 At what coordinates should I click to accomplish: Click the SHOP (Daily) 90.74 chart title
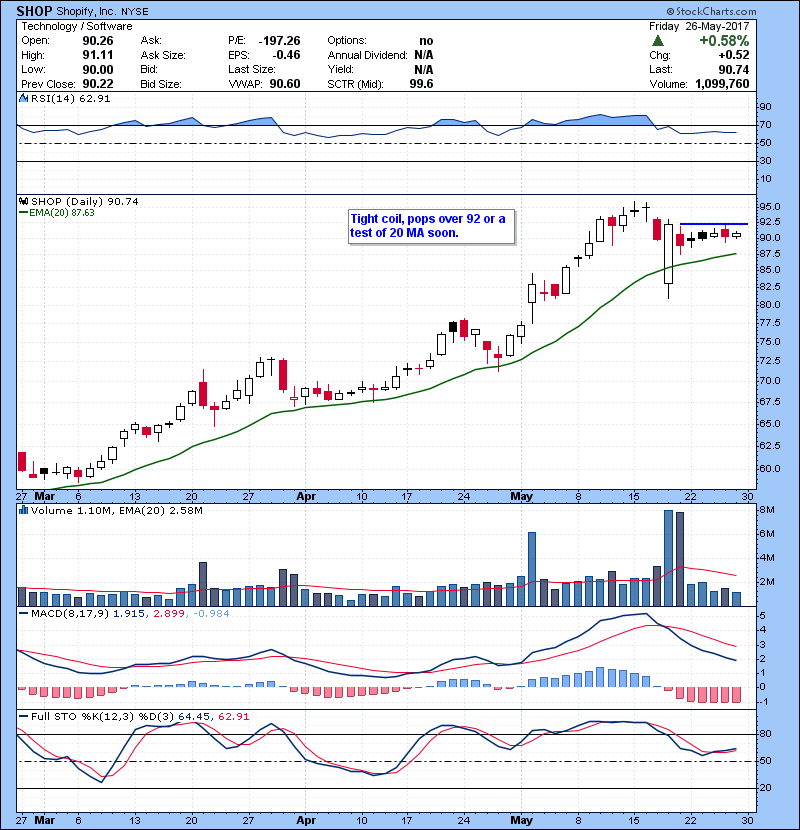(x=85, y=201)
